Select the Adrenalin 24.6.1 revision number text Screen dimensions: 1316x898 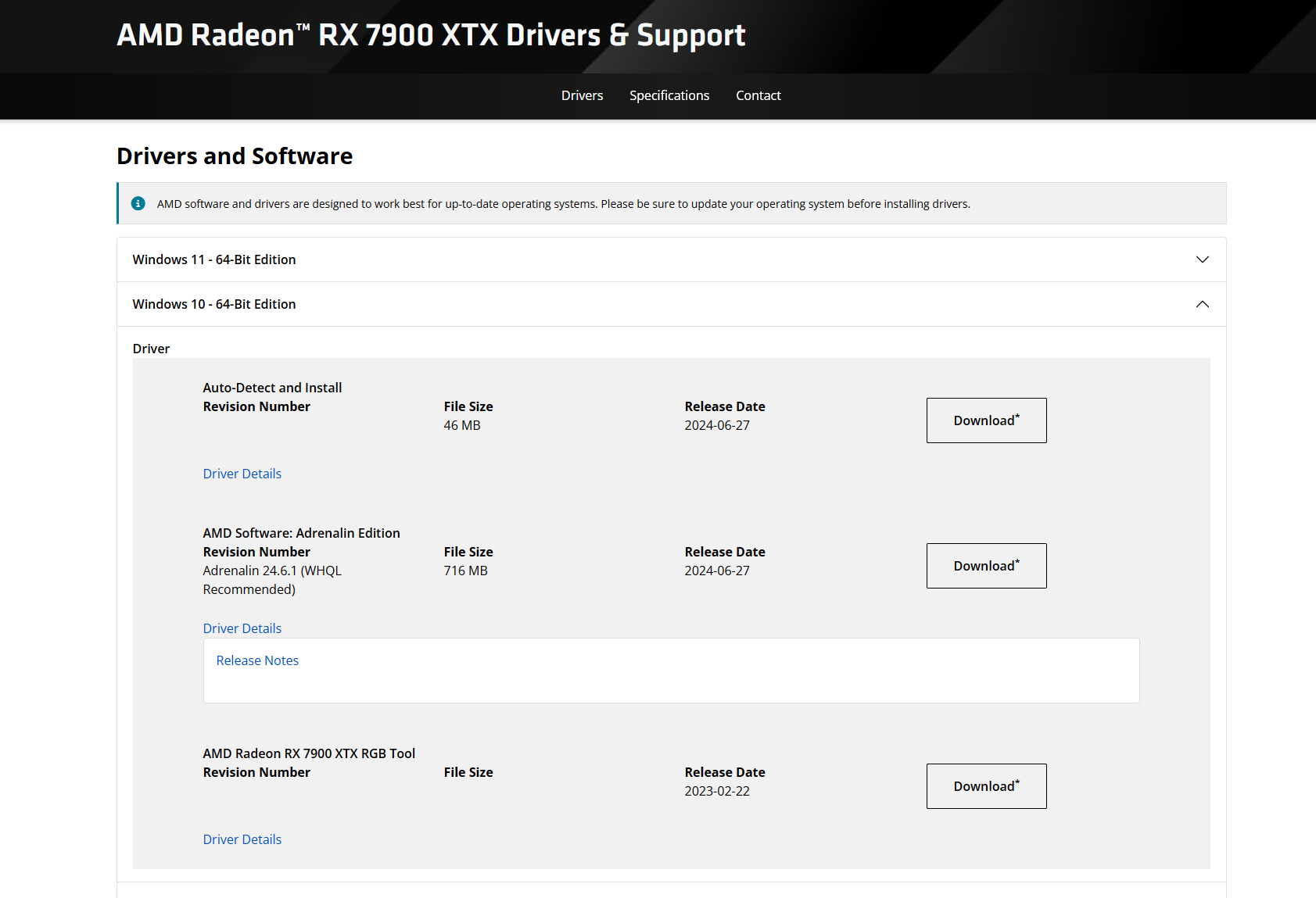[272, 580]
